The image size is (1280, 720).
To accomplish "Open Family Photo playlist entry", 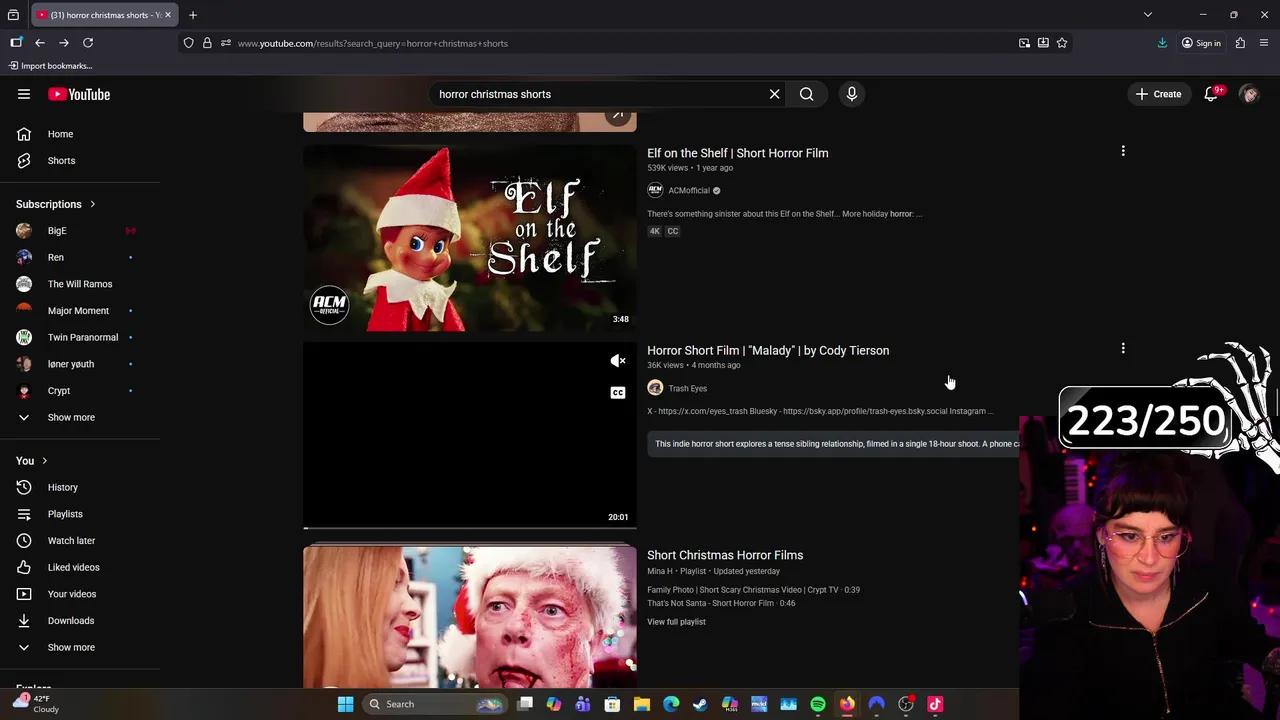I will 753,590.
